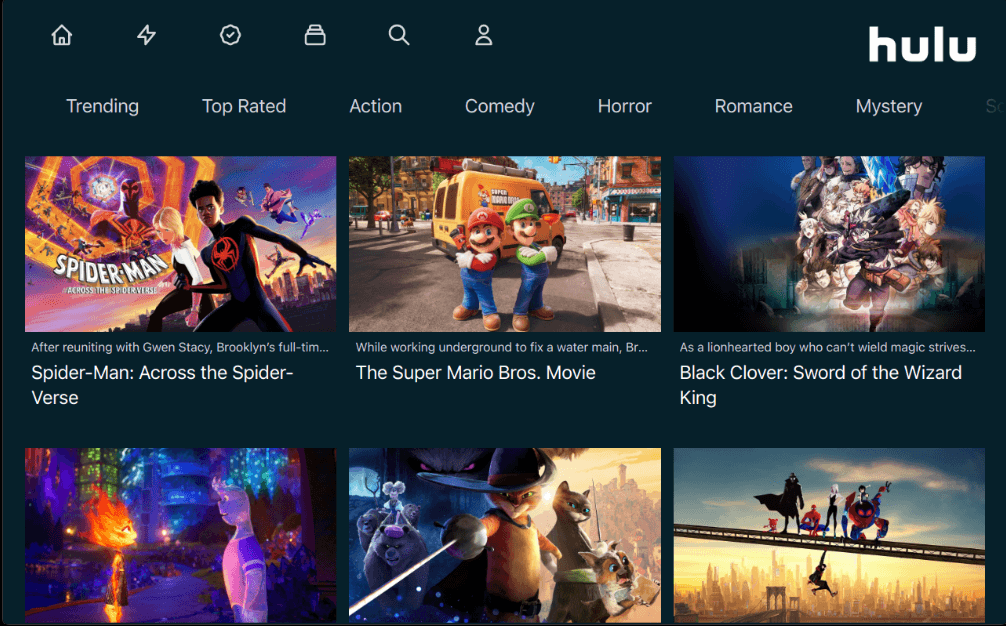Screen dimensions: 1006x626
Task: Click the Spider-Man movie poster thumbnail
Action: click(180, 243)
